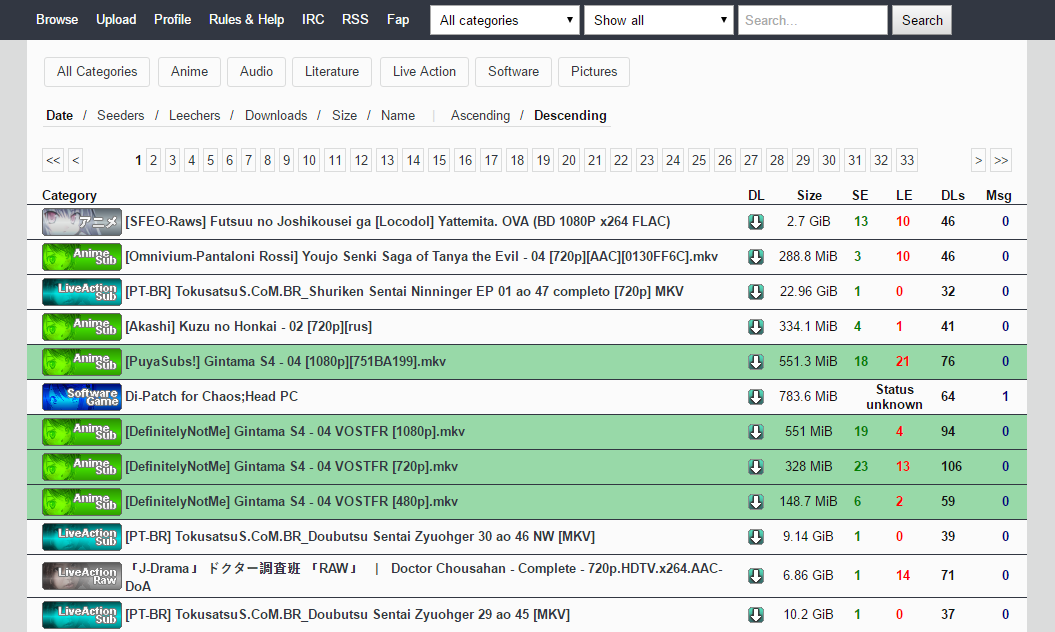
Task: Click LiveAction Raw icon beside J-Drama entry
Action: pos(82,576)
